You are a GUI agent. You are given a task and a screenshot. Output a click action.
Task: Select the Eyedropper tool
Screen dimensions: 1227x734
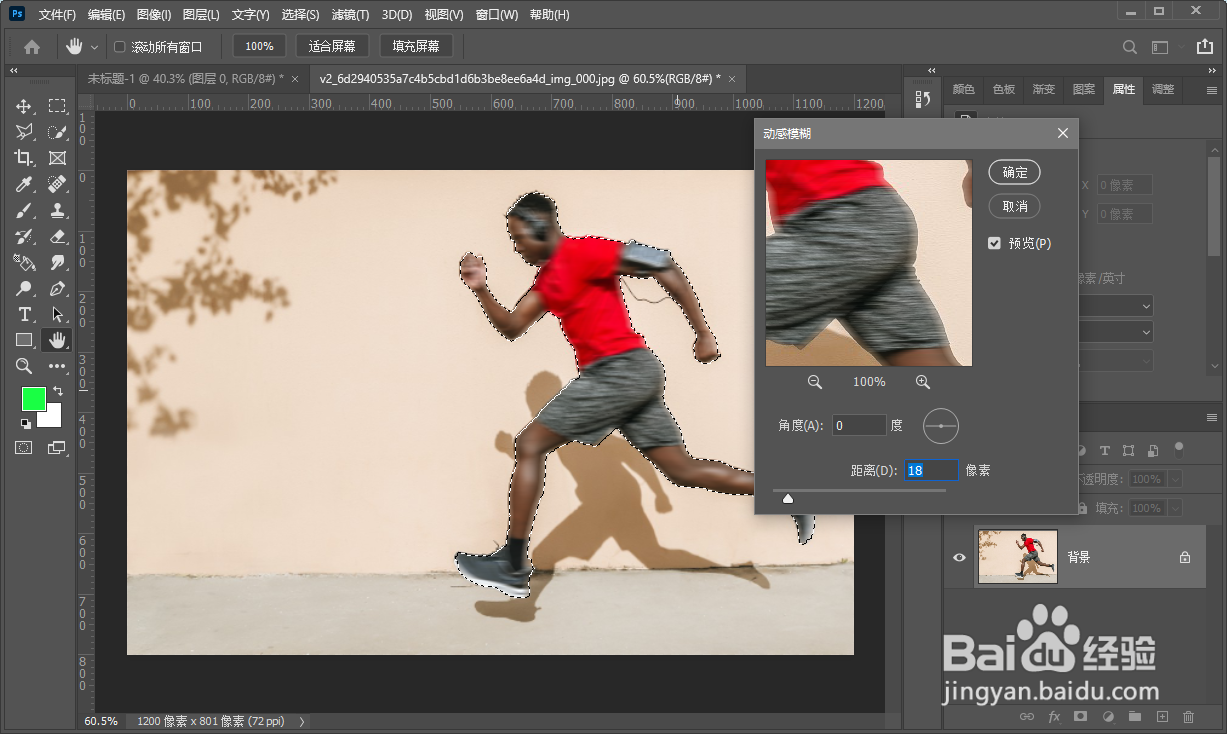tap(24, 184)
